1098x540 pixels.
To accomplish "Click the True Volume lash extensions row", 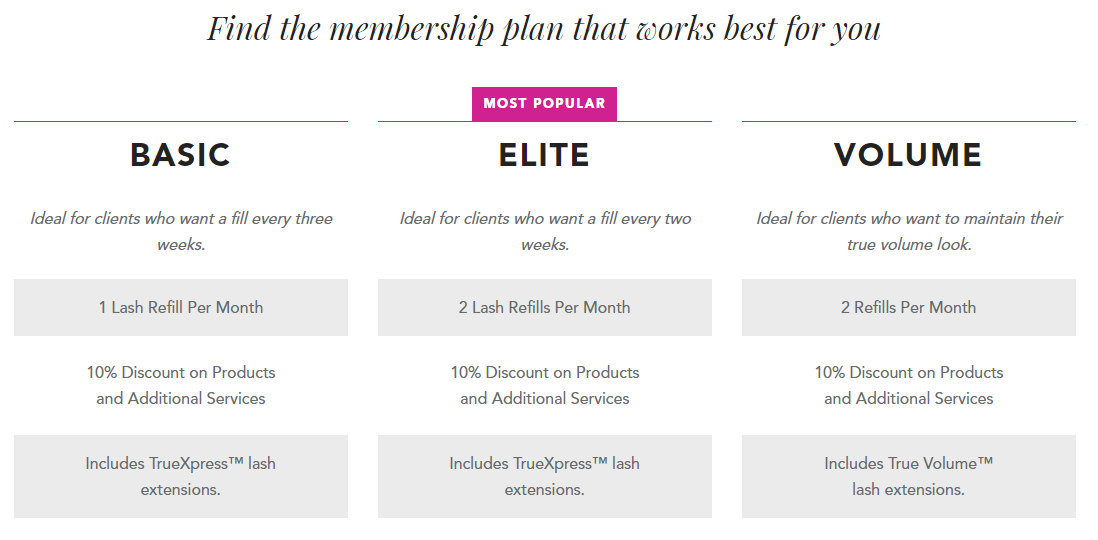I will [909, 476].
